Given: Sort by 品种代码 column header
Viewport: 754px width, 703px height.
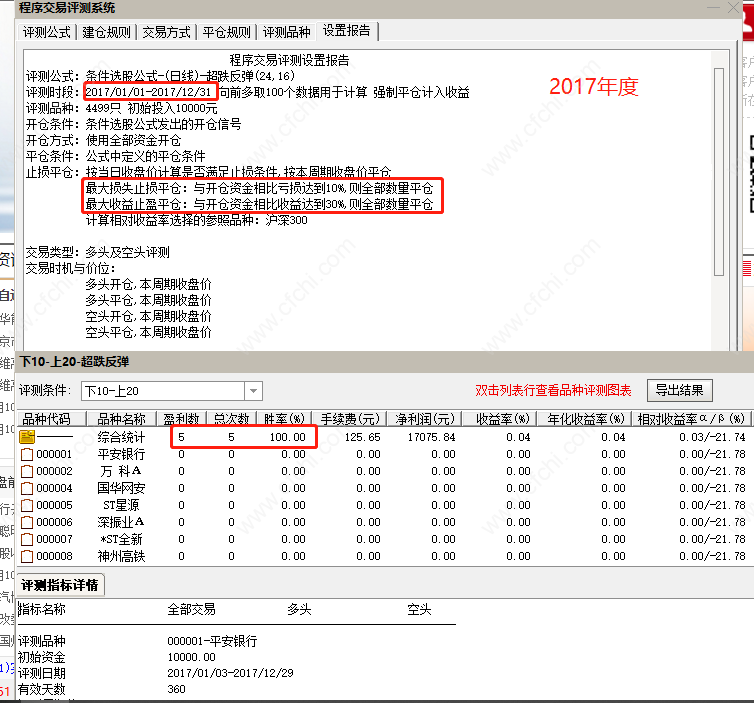Looking at the screenshot, I should point(51,419).
